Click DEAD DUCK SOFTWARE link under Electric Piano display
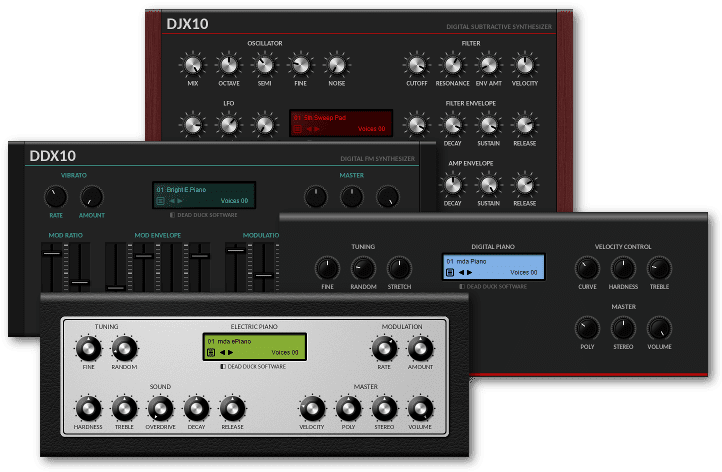Image resolution: width=722 pixels, height=472 pixels. 253,367
